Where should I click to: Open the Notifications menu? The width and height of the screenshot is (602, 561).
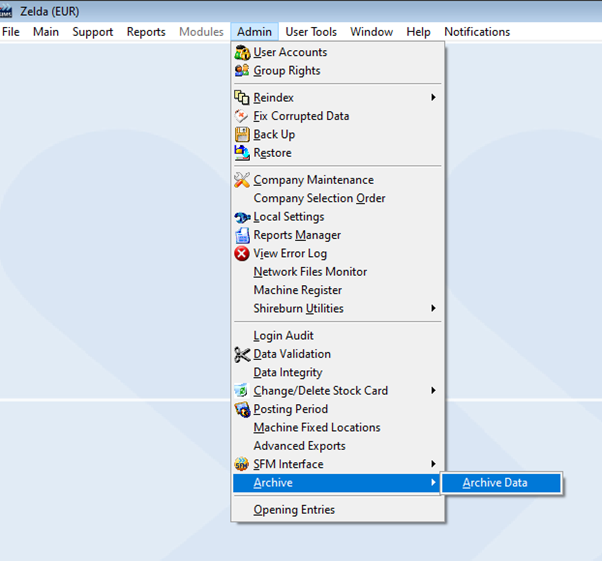(477, 32)
